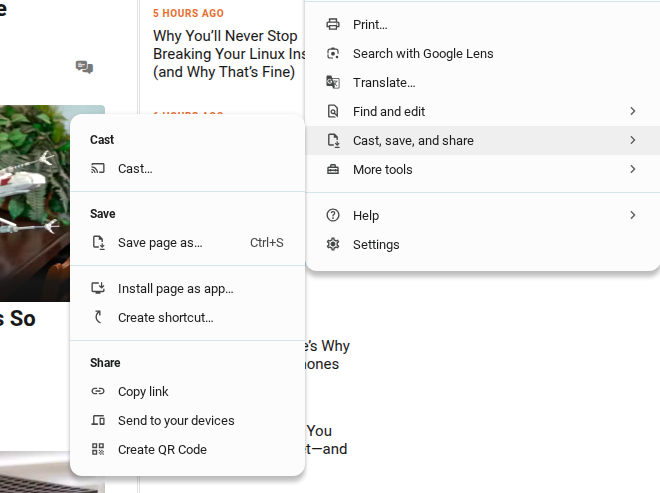
Task: Click the Cast screen icon
Action: [x=98, y=169]
